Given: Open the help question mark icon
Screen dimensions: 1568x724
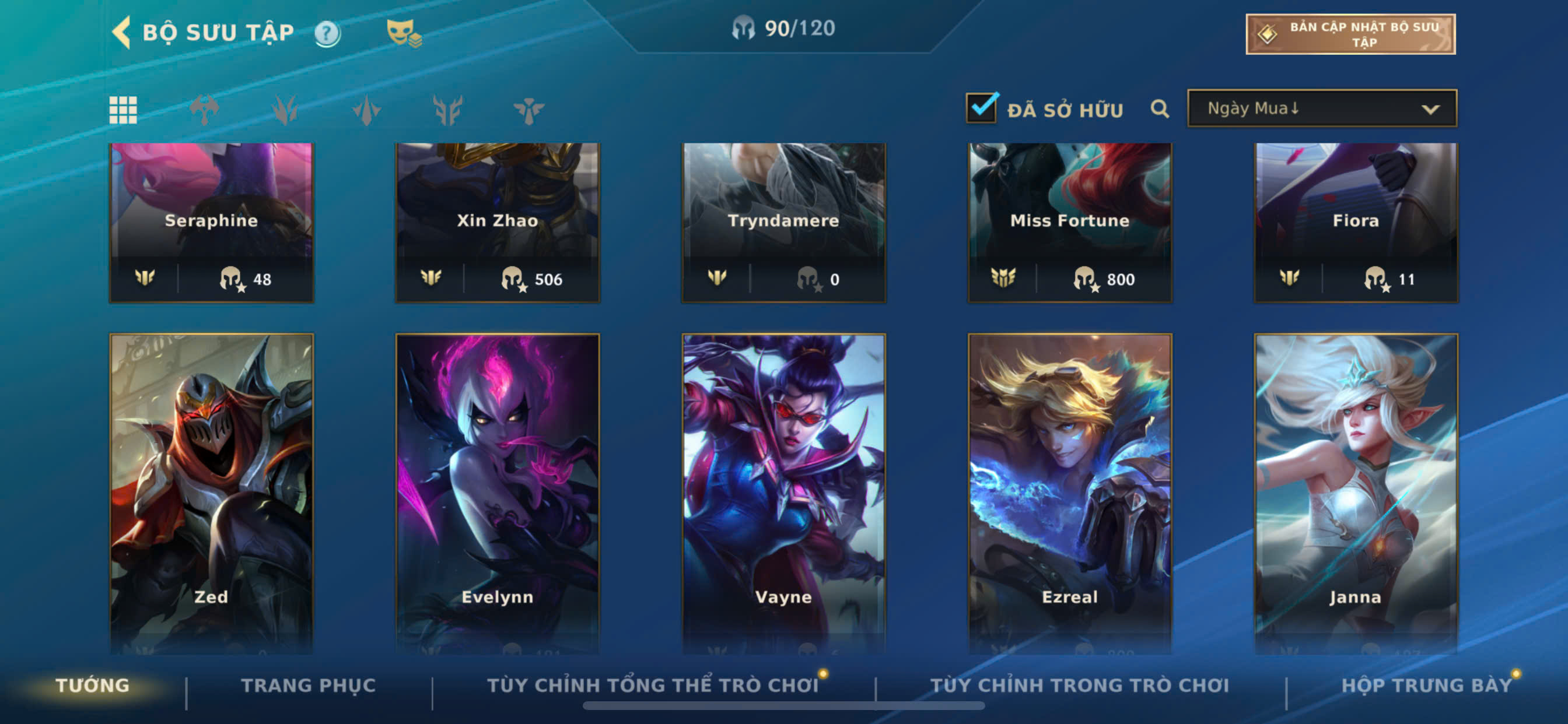Looking at the screenshot, I should (x=327, y=33).
